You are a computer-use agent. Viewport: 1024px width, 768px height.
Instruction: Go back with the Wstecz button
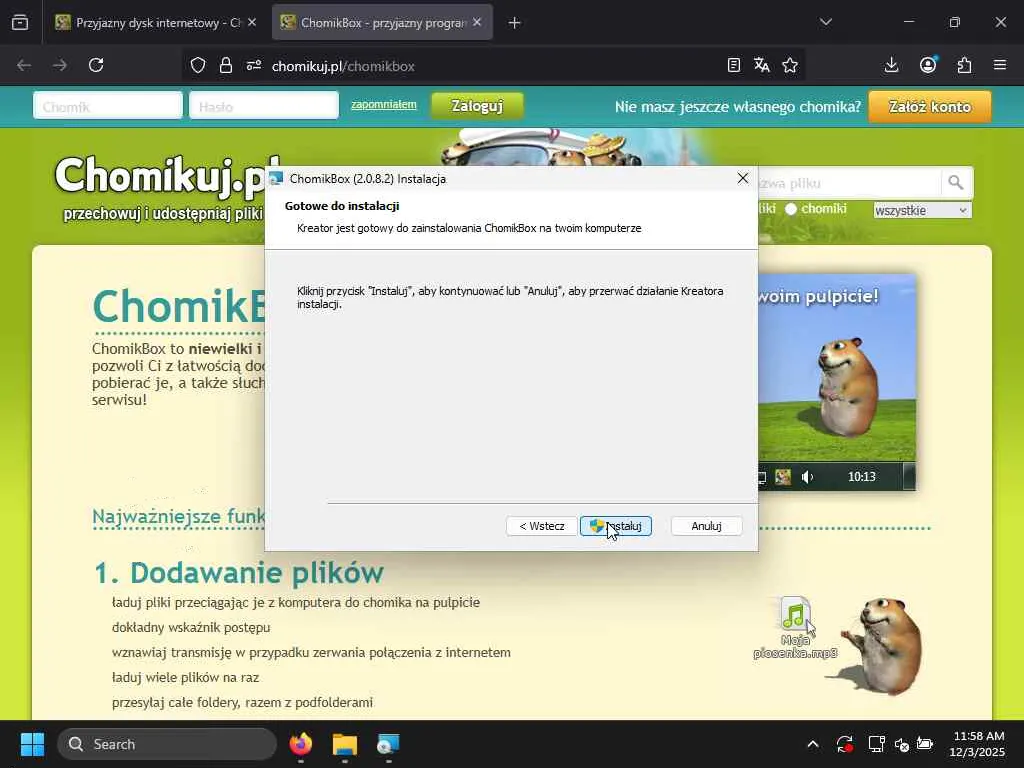tap(541, 526)
